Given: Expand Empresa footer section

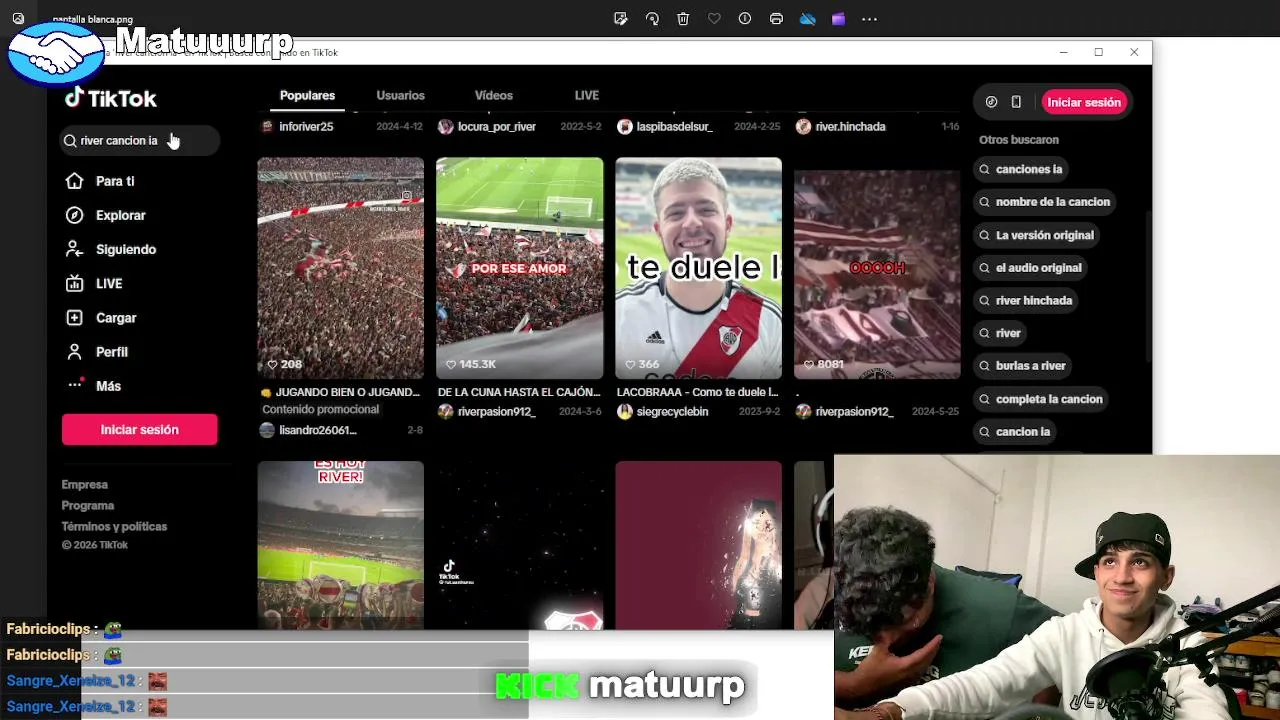Looking at the screenshot, I should pyautogui.click(x=84, y=485).
